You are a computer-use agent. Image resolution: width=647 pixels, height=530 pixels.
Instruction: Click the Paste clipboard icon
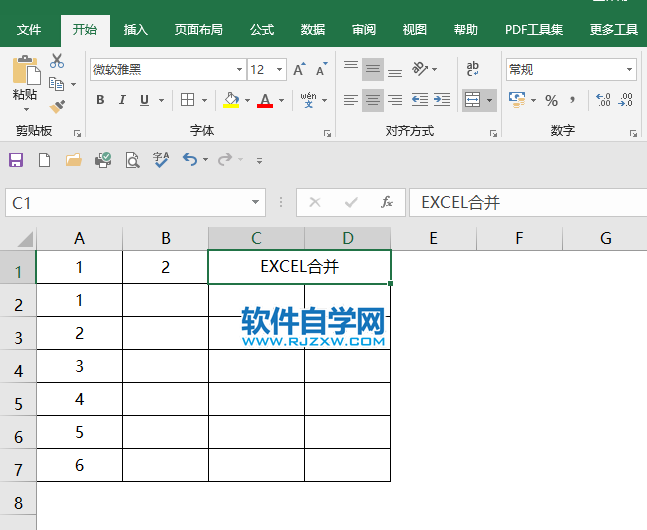pyautogui.click(x=26, y=70)
